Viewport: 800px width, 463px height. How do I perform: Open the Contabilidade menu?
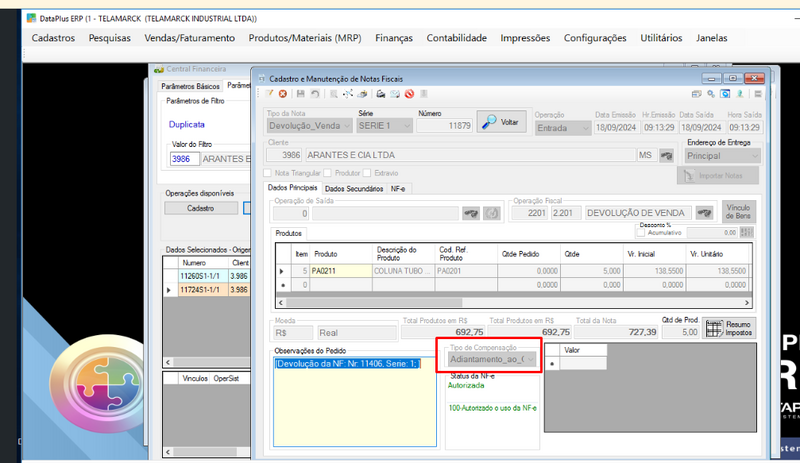click(x=457, y=38)
